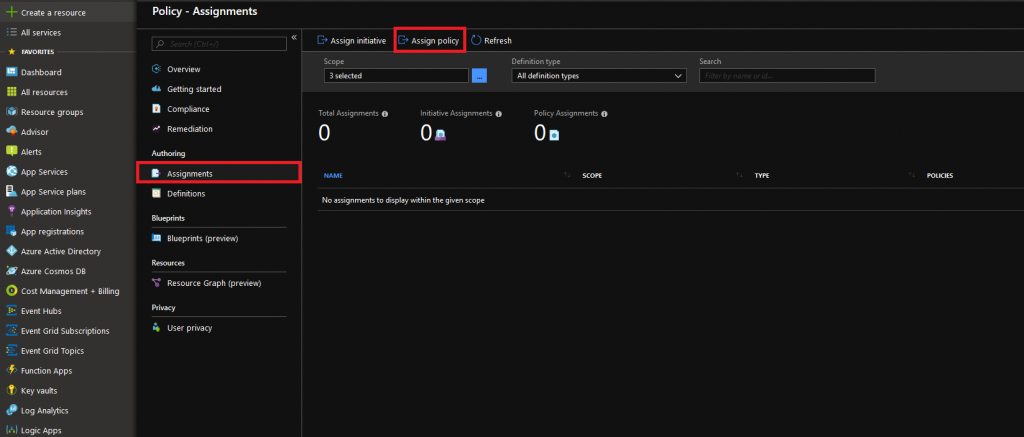Open the Key vaults icon
The height and width of the screenshot is (437, 1024).
coord(11,391)
